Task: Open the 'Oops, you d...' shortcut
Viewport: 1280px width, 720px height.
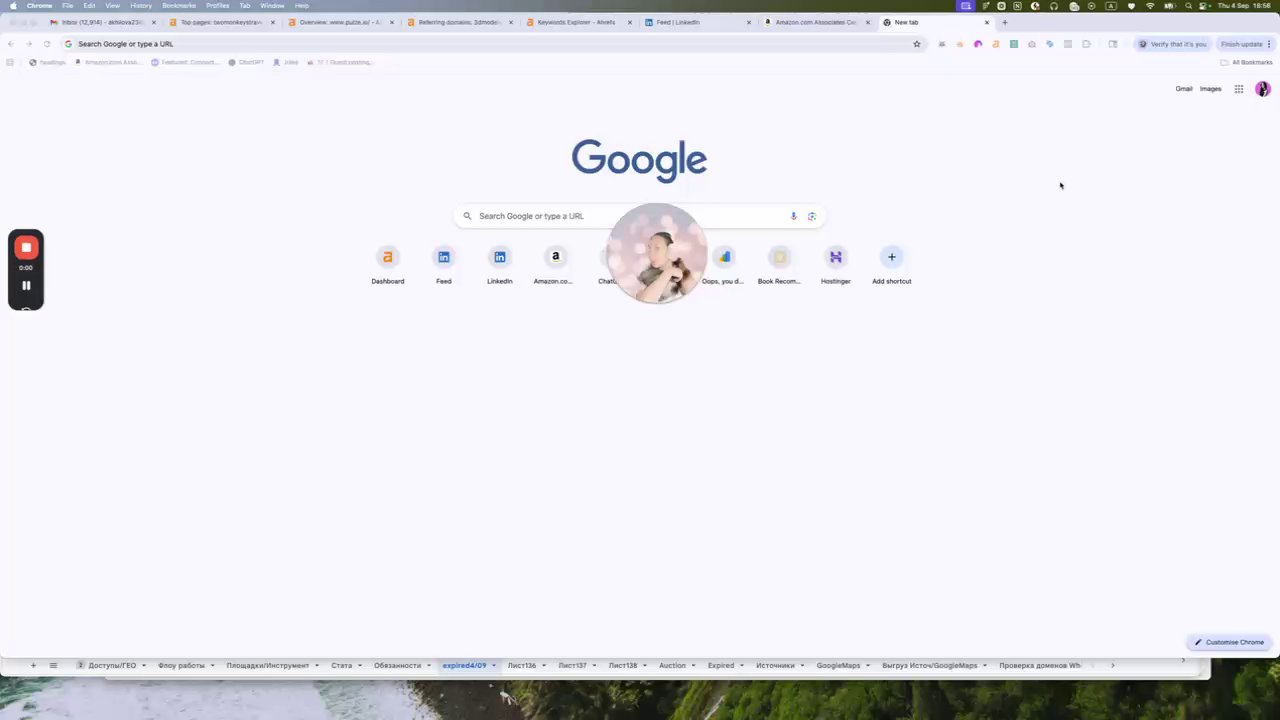Action: pos(723,266)
